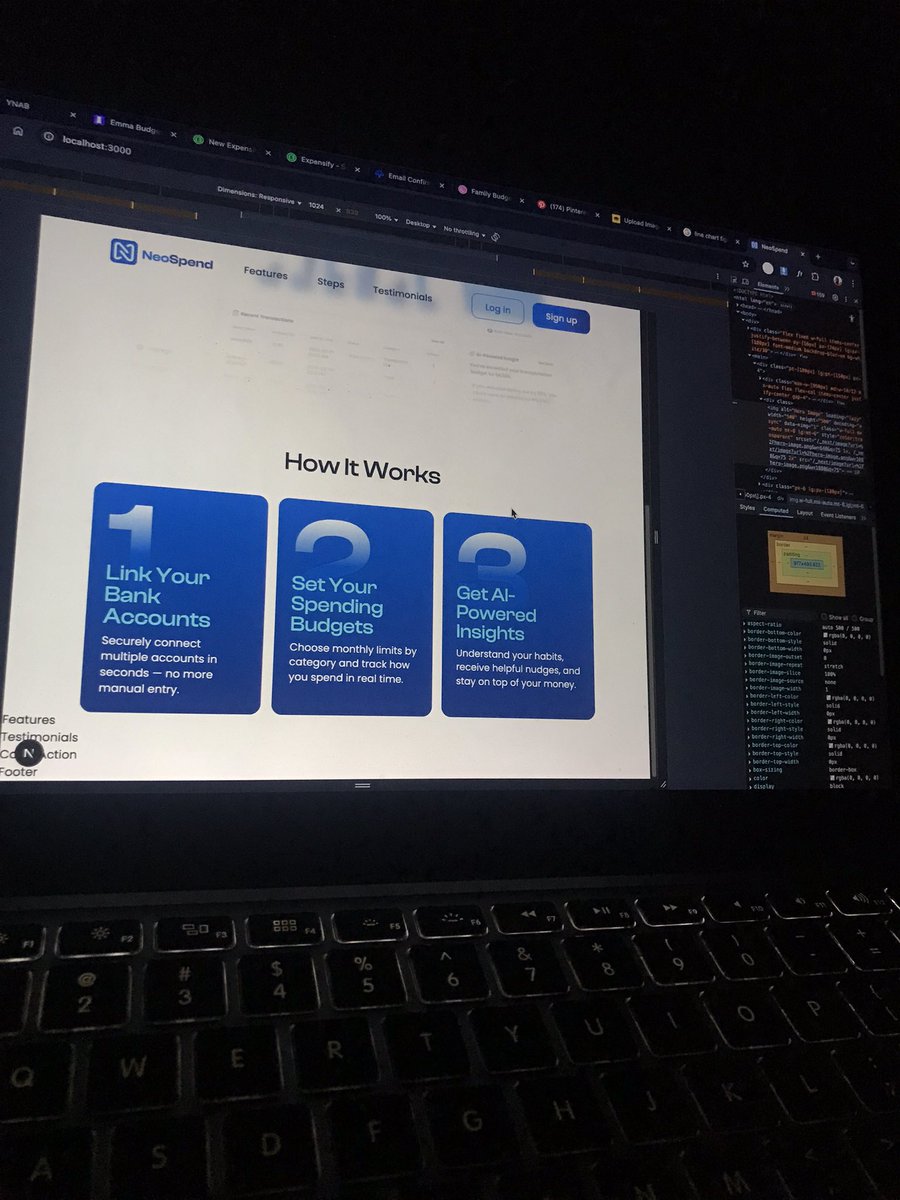Click the border-left-color rgba swatch
Screen dimensions: 900x1200
click(828, 698)
